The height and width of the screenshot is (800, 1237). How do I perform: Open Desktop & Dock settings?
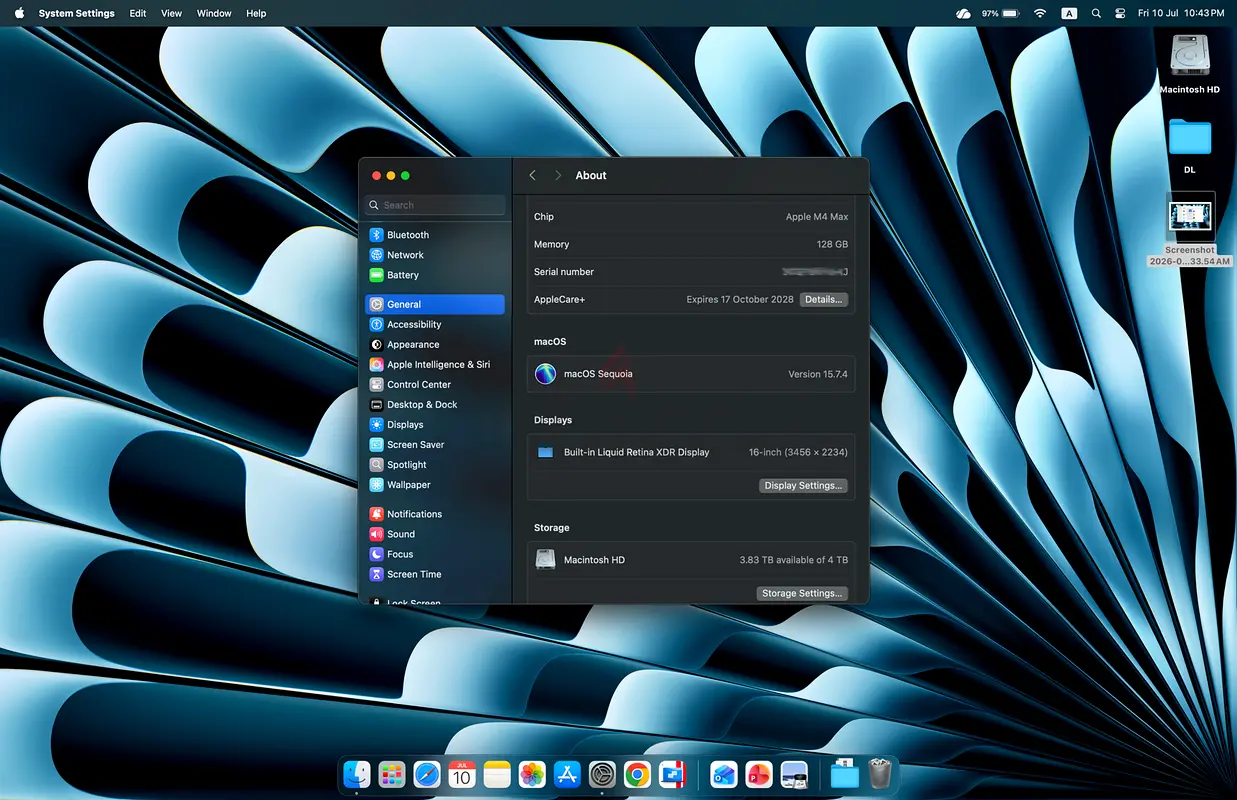(x=435, y=405)
